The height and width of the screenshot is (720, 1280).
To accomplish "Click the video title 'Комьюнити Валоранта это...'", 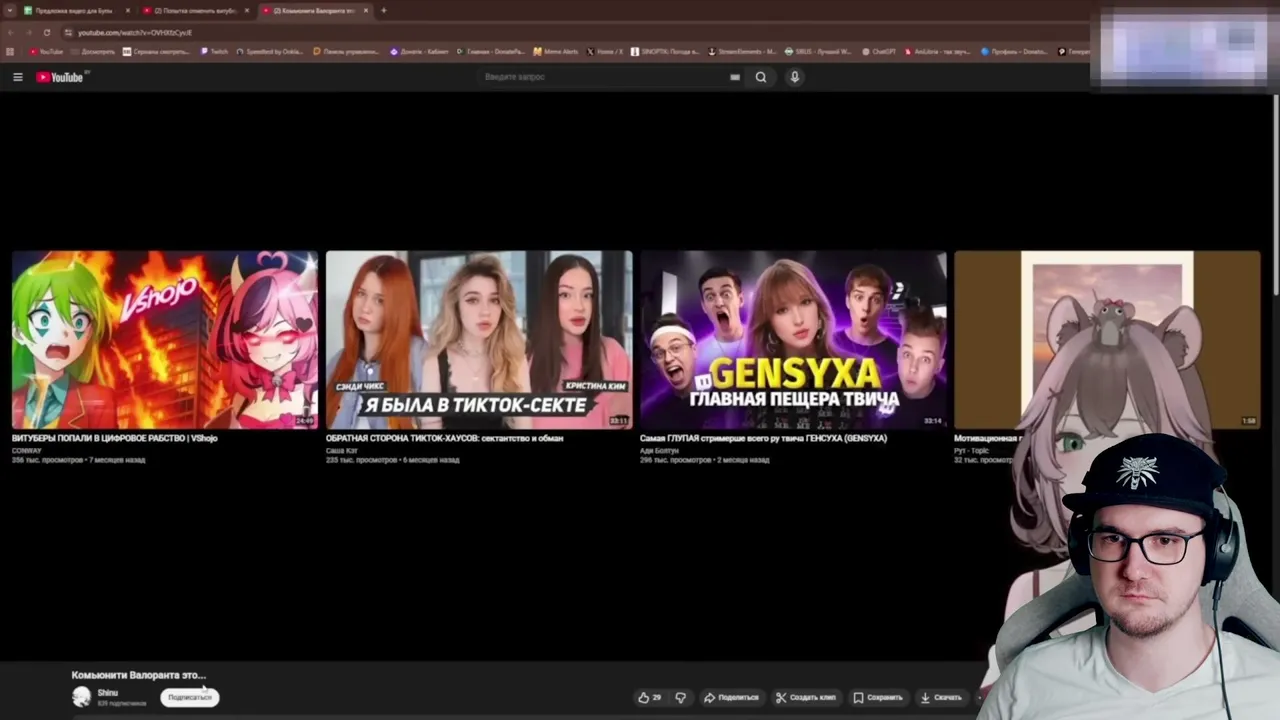I will 138,675.
